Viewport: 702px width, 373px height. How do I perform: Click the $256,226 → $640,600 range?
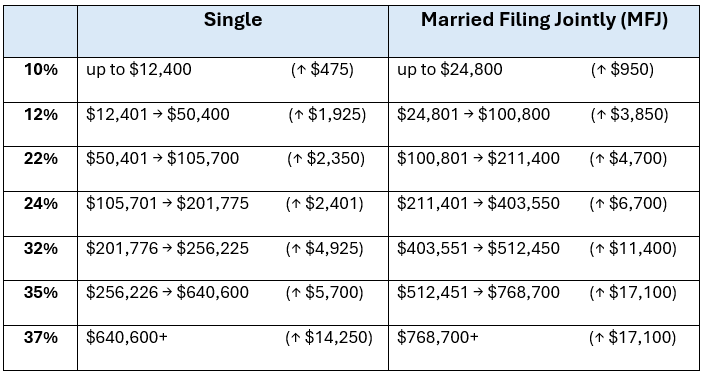point(167,292)
